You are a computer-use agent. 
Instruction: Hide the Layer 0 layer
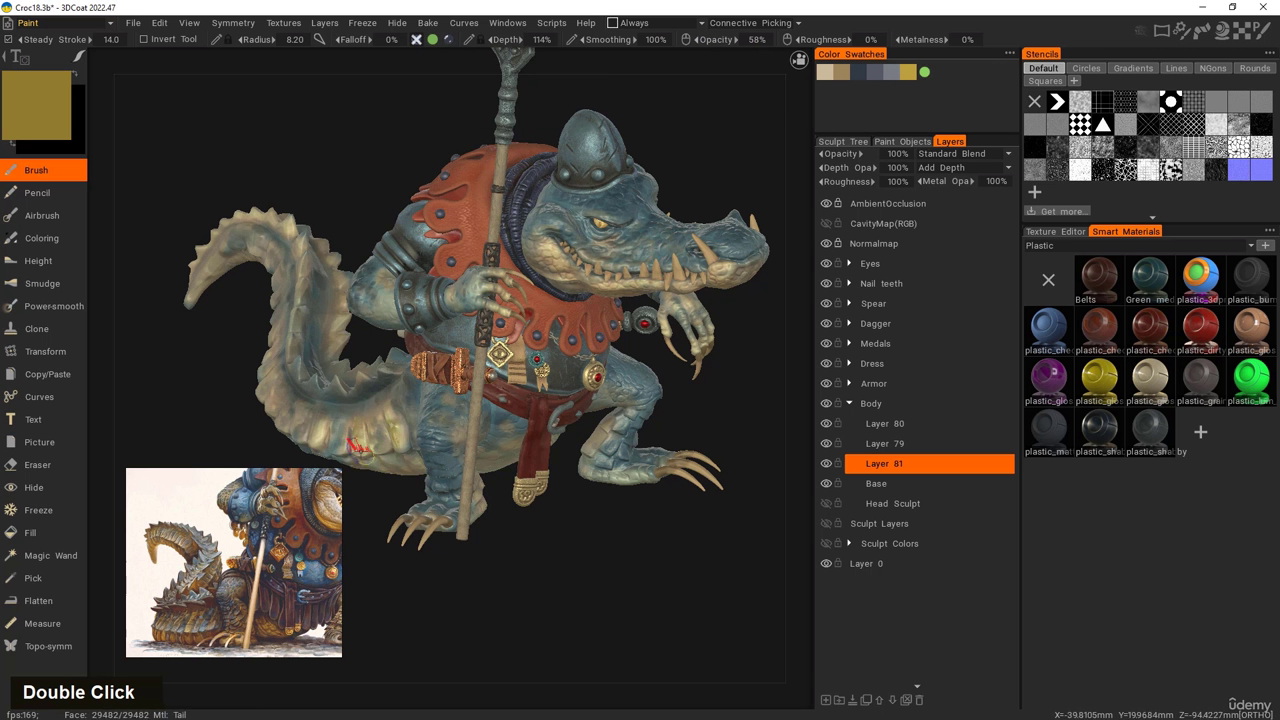[826, 564]
